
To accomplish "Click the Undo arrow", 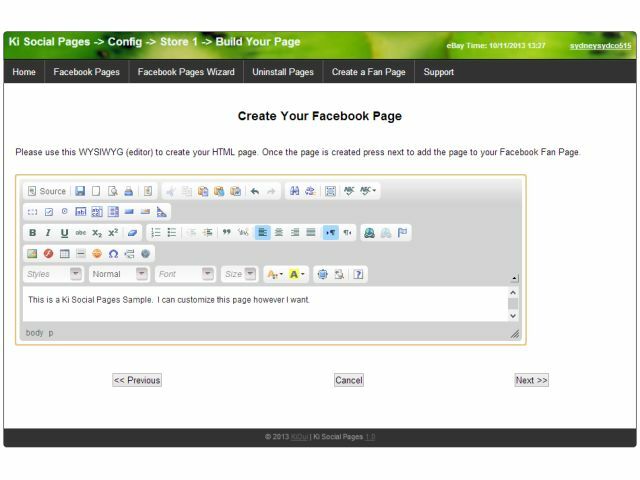I will [x=255, y=191].
